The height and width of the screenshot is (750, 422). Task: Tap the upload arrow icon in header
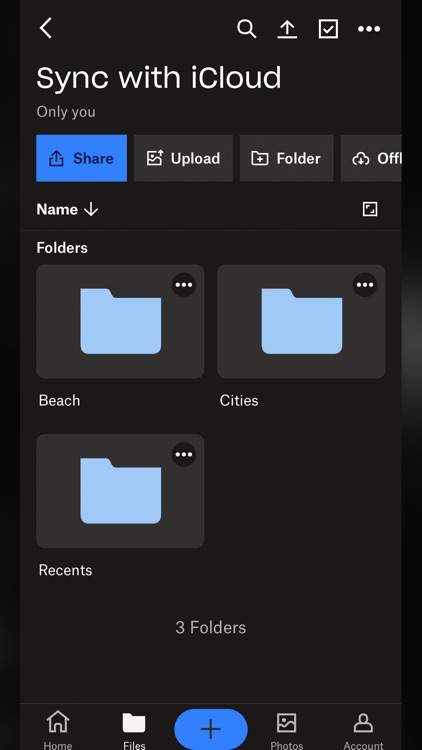287,29
